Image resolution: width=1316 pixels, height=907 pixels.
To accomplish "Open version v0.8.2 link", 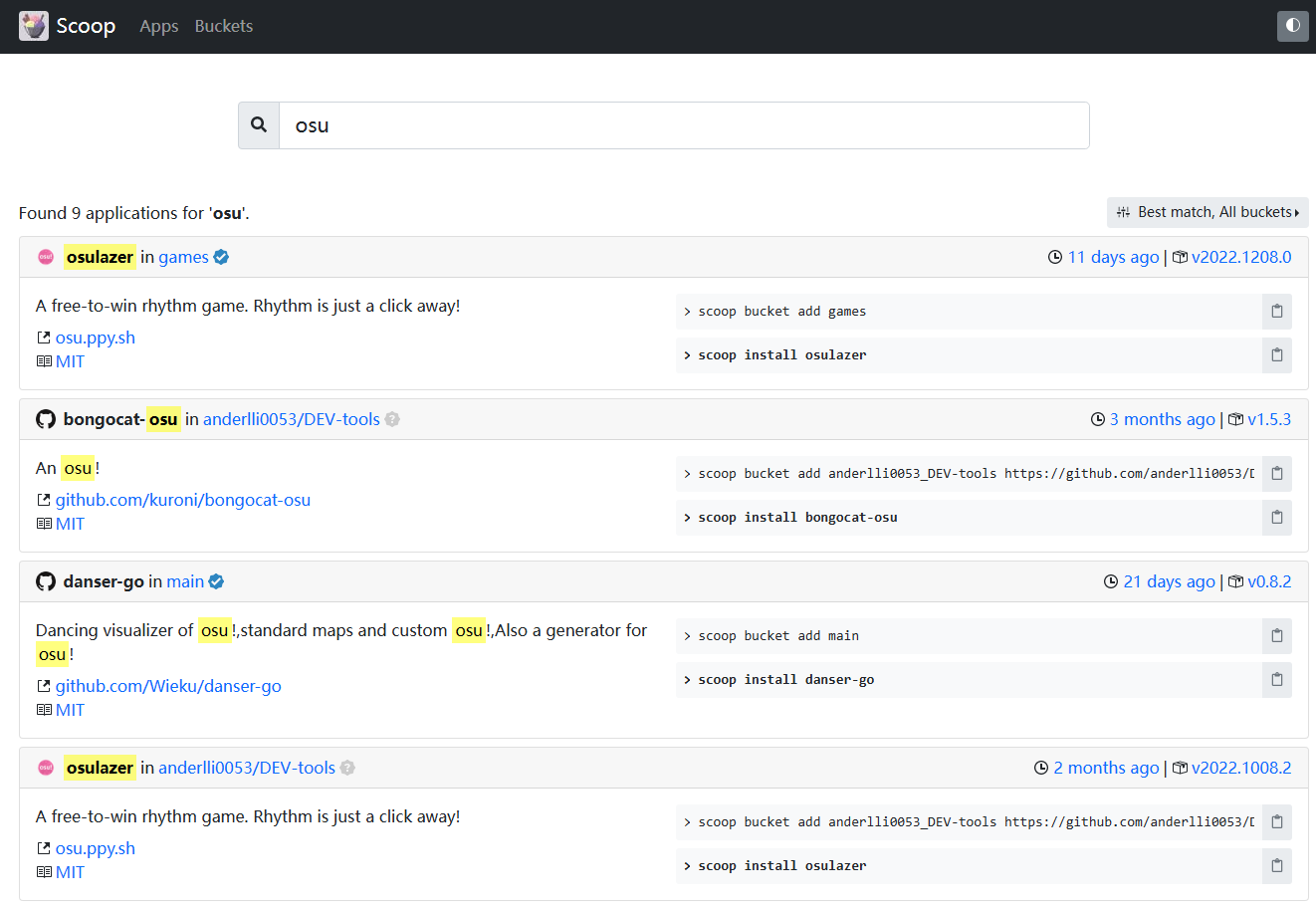I will click(x=1269, y=581).
